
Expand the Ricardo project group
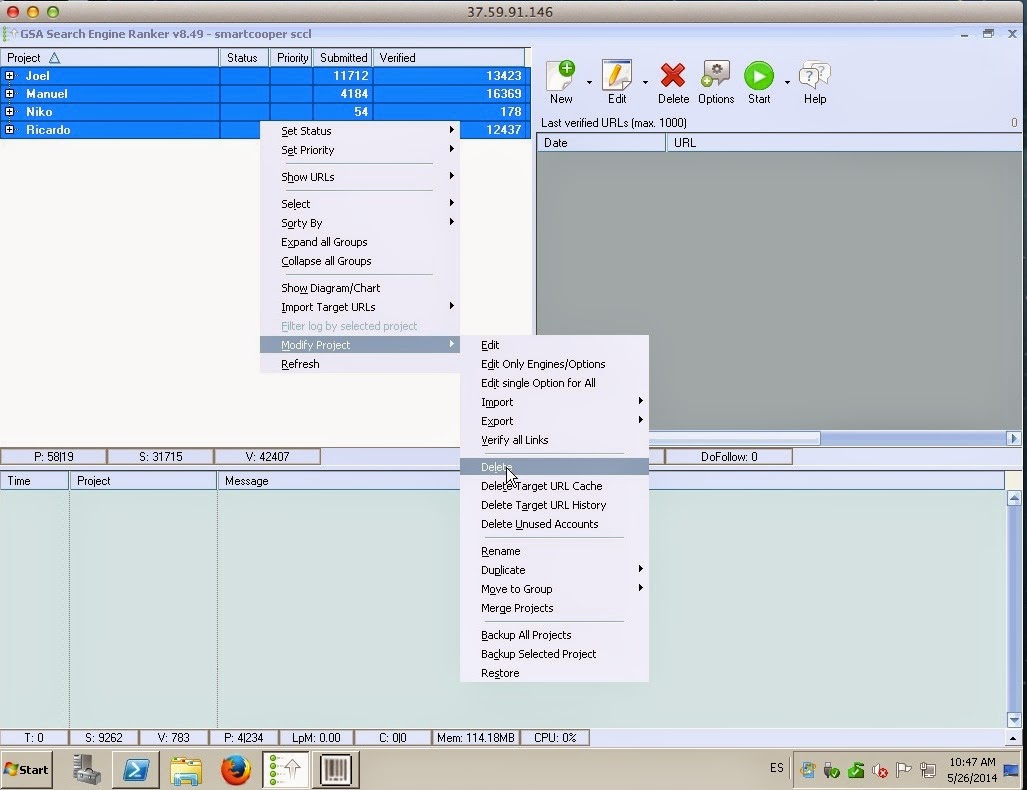(9, 130)
